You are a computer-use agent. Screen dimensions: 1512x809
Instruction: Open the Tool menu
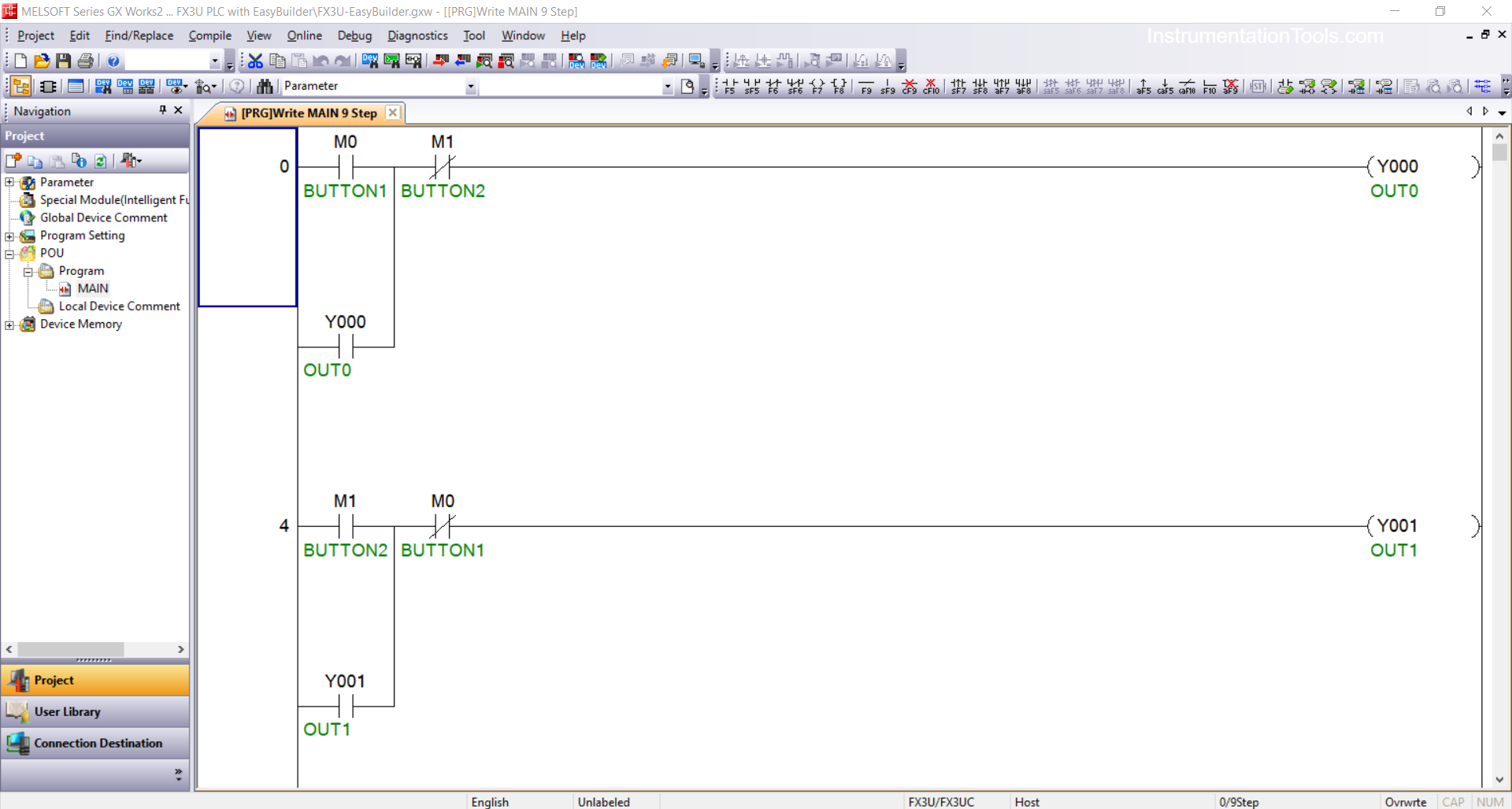coord(473,35)
